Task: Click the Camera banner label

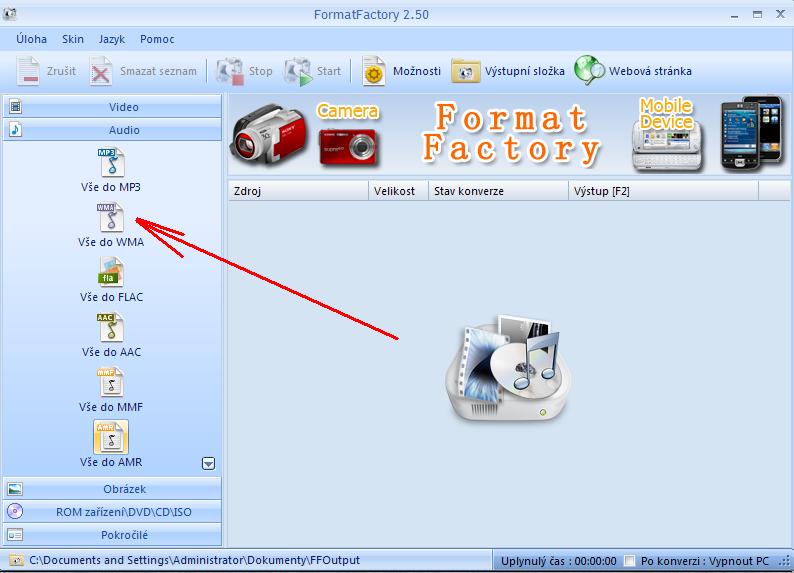Action: click(x=348, y=111)
